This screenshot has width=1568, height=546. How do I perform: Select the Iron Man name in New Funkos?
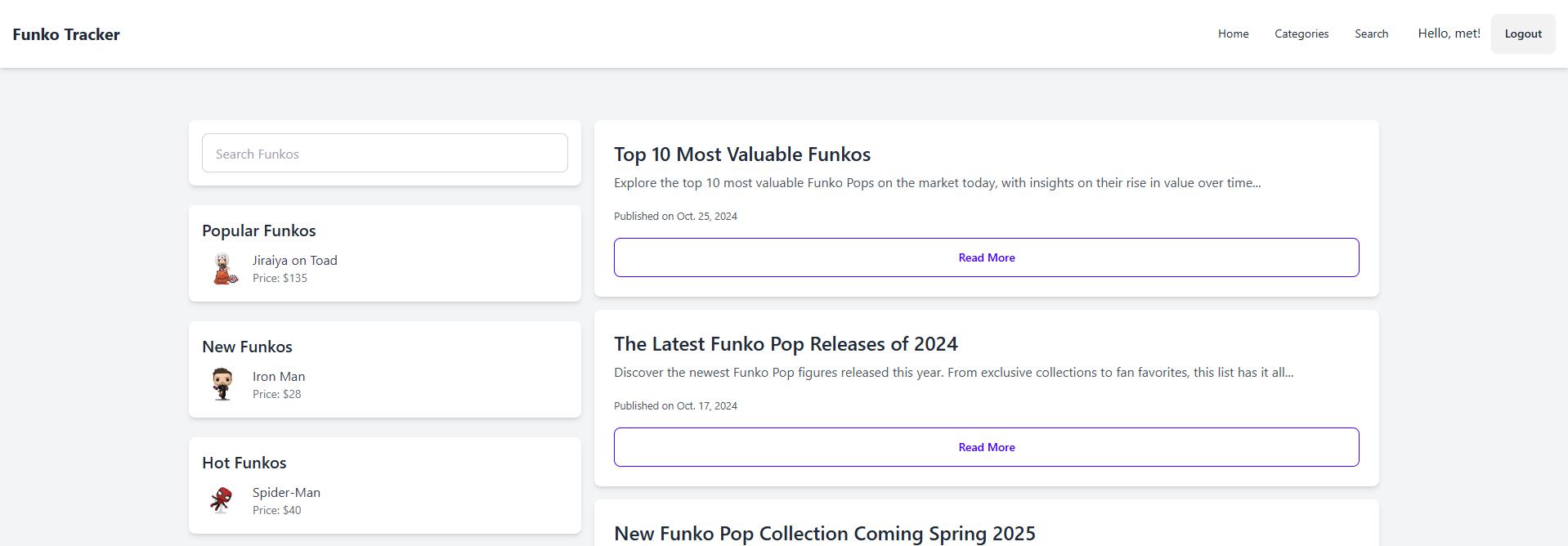click(278, 376)
